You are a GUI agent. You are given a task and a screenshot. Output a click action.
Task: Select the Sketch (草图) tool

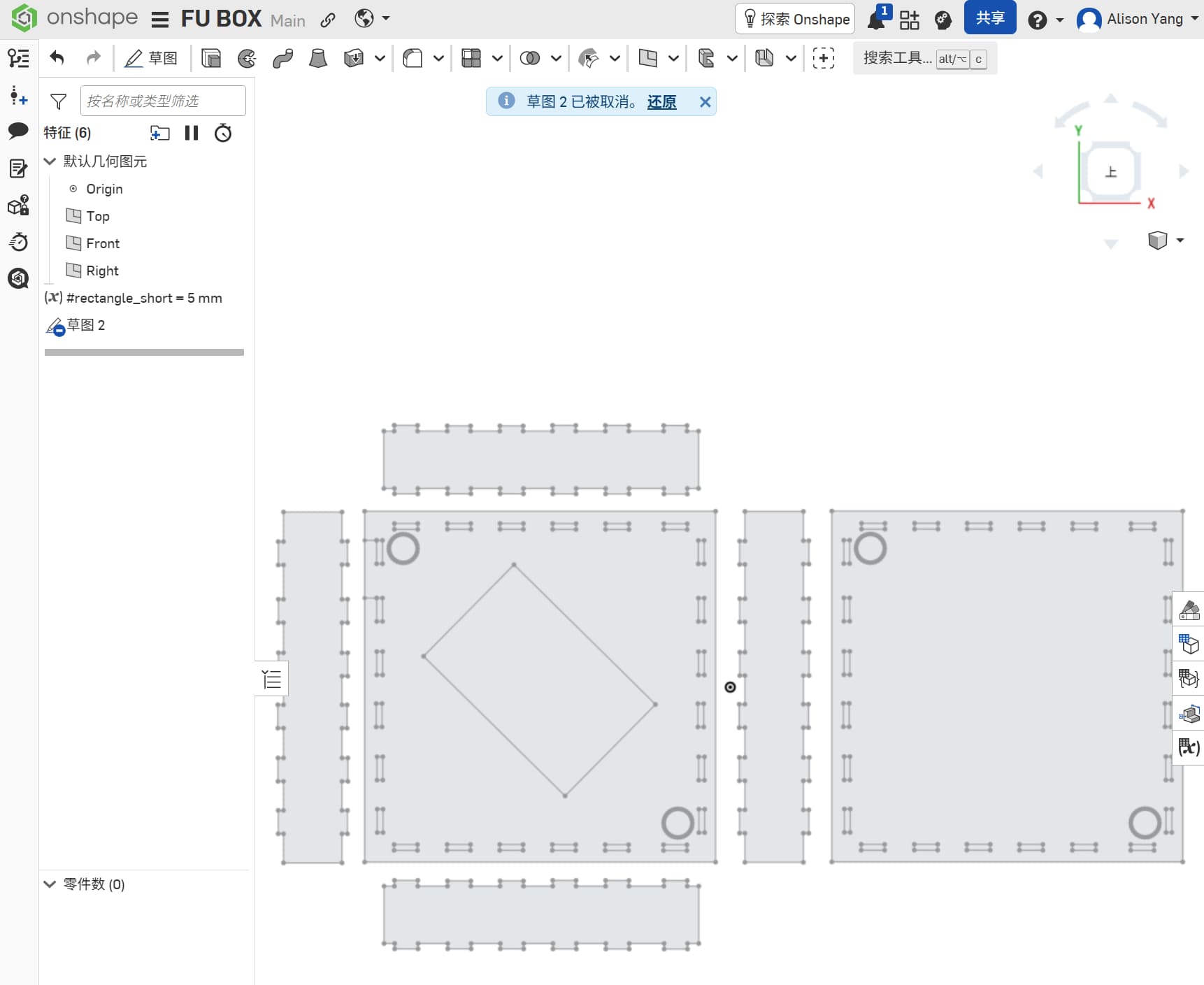click(x=151, y=58)
